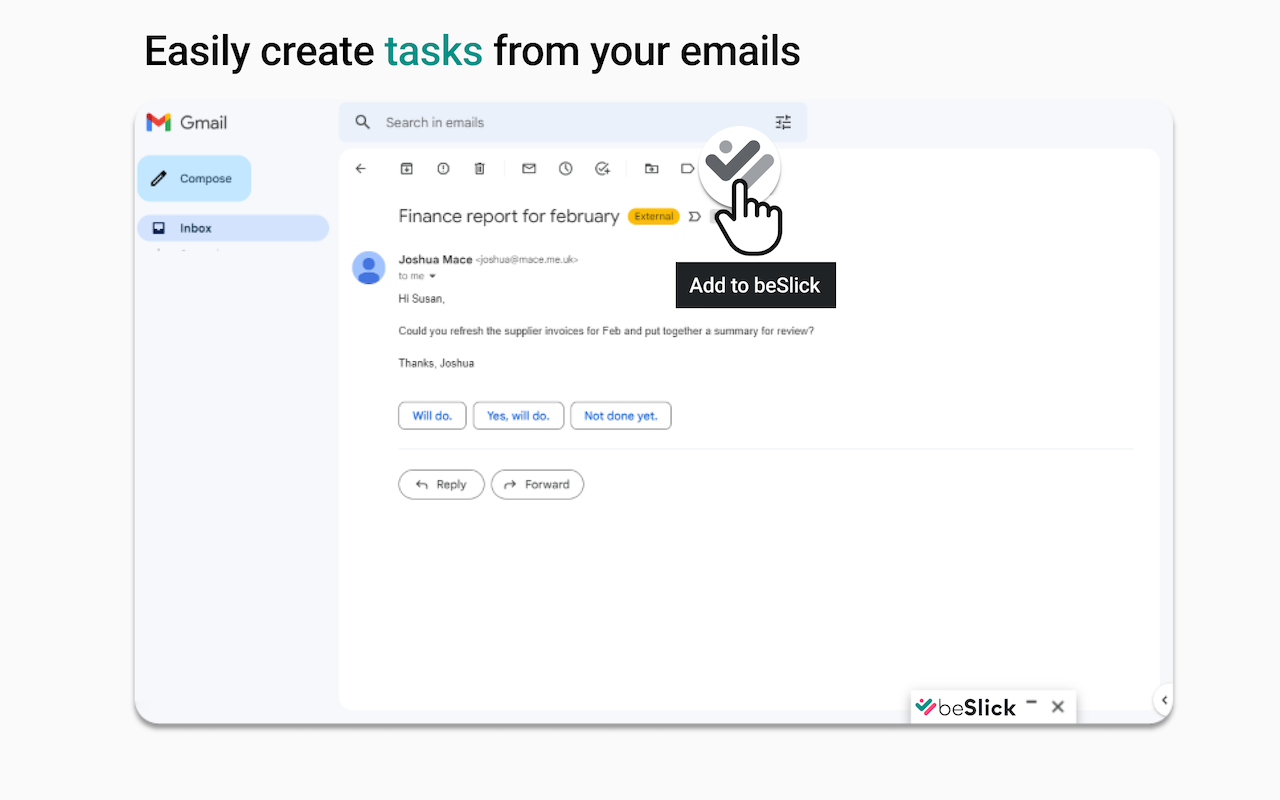The image size is (1280, 800).
Task: Move the email to a folder
Action: click(x=651, y=168)
